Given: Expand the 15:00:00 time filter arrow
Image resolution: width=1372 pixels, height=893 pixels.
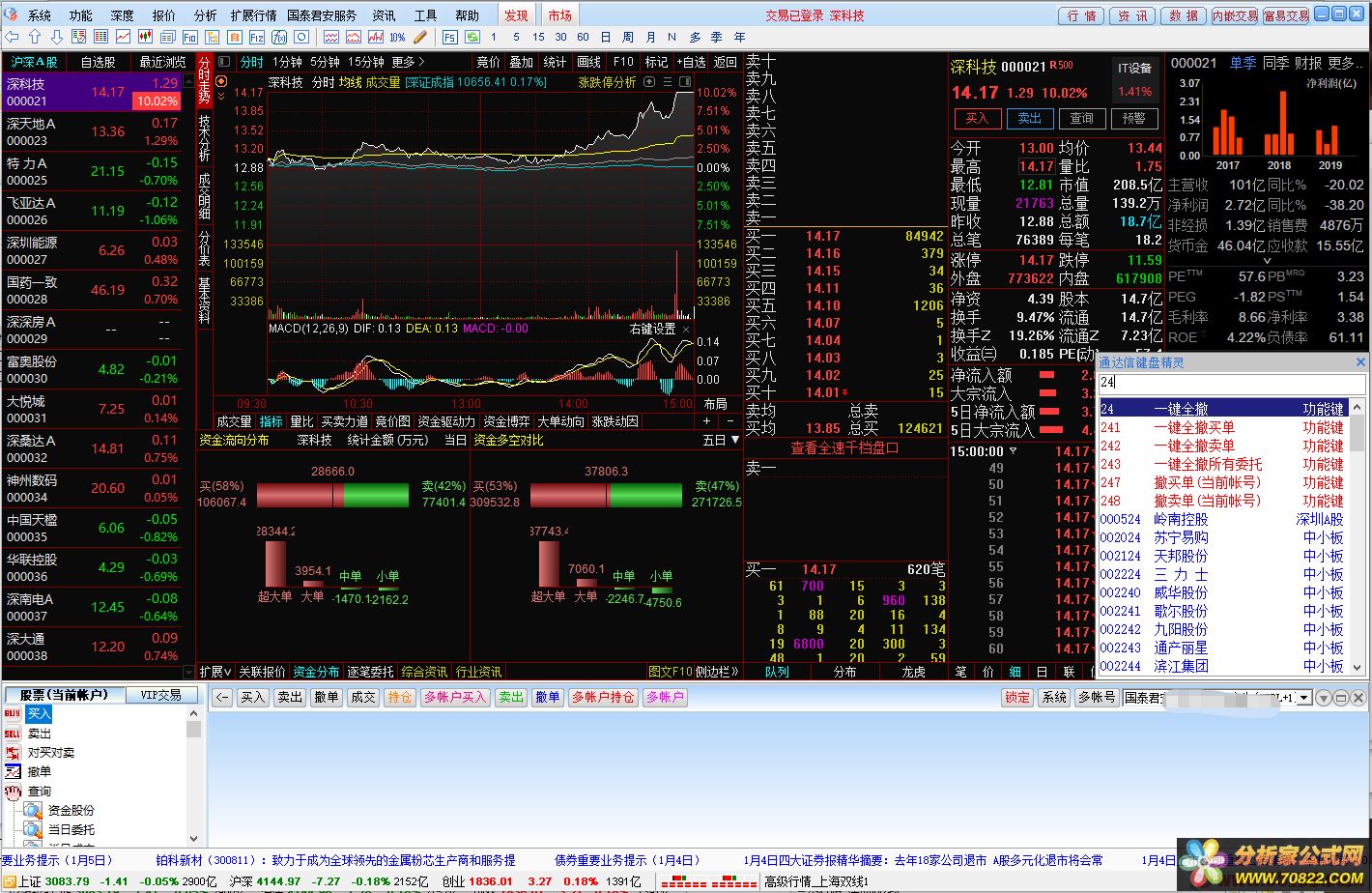Looking at the screenshot, I should pyautogui.click(x=1013, y=451).
